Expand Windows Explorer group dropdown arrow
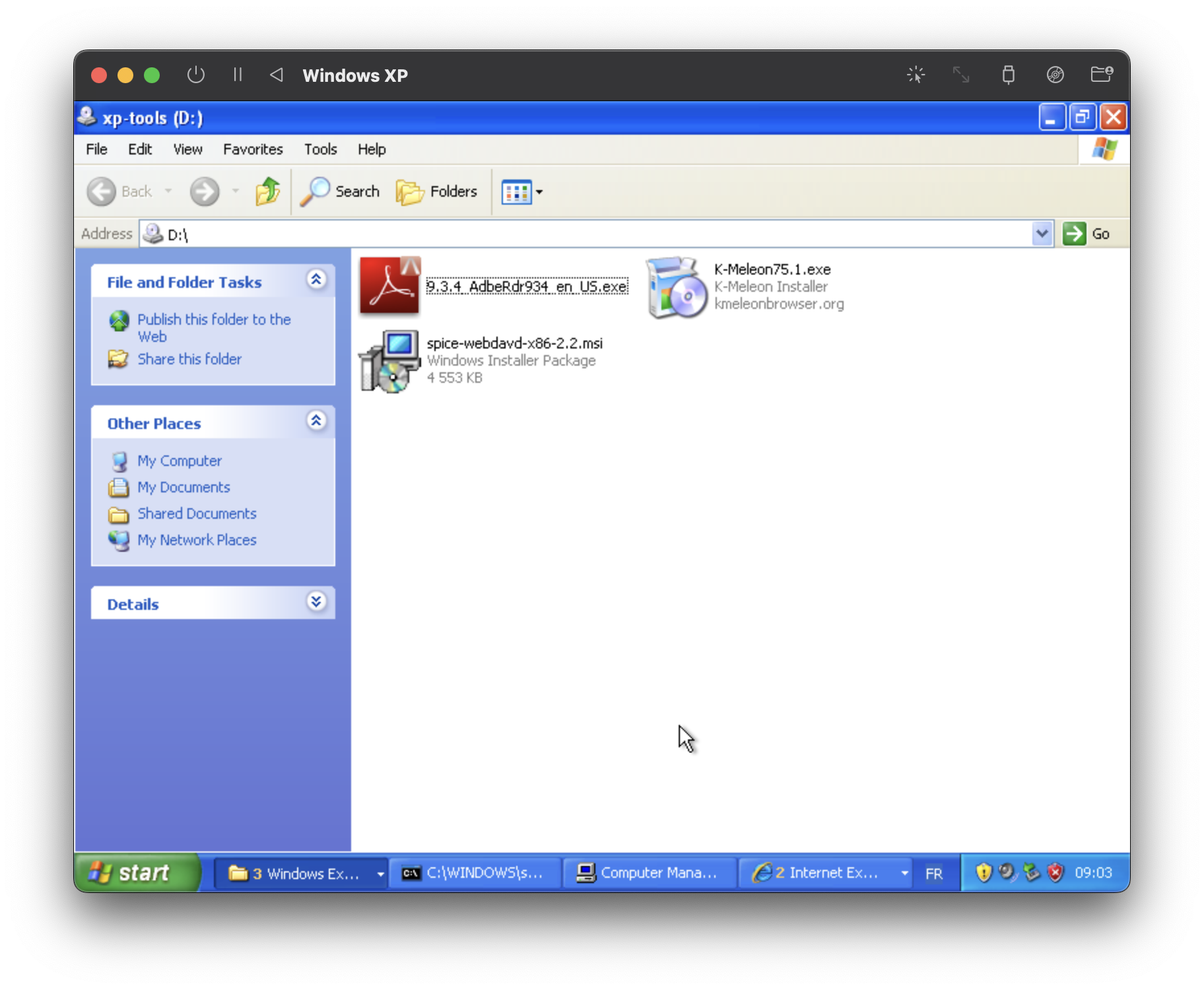Viewport: 1204px width, 990px height. point(380,874)
